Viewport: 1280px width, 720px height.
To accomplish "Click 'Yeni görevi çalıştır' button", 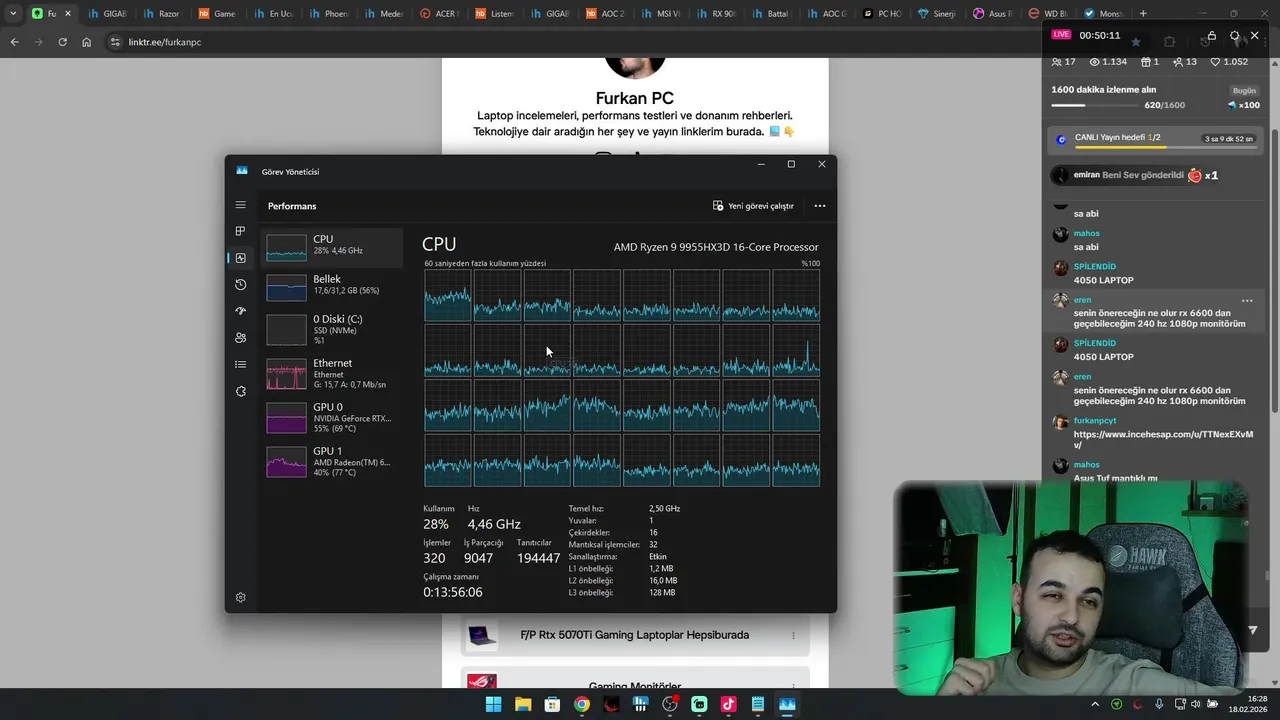I will pos(753,206).
